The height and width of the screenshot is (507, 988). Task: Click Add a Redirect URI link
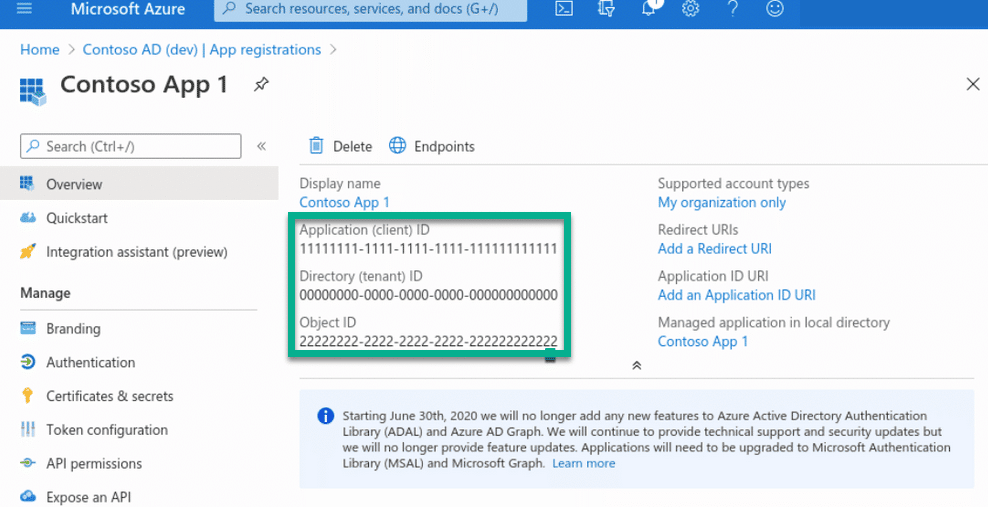point(715,249)
